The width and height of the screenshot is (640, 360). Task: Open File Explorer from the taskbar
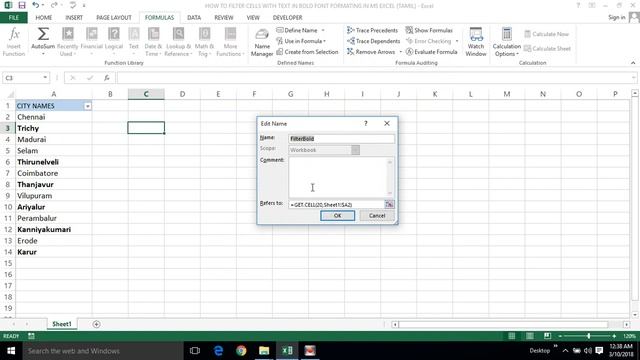pyautogui.click(x=264, y=351)
